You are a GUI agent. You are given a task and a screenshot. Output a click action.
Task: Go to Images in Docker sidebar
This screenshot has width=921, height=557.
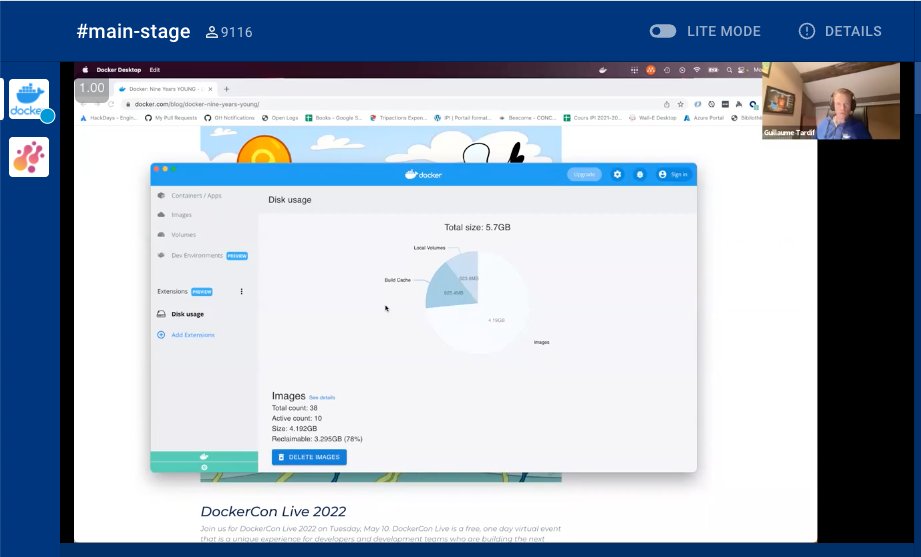(x=175, y=215)
